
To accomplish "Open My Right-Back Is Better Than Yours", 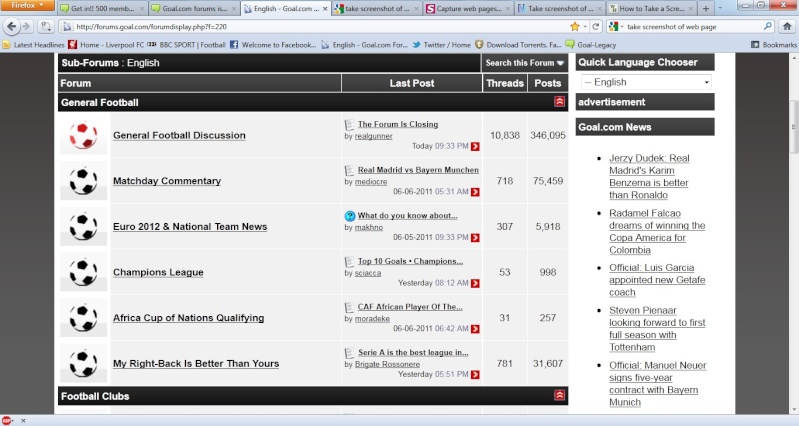I will click(196, 363).
